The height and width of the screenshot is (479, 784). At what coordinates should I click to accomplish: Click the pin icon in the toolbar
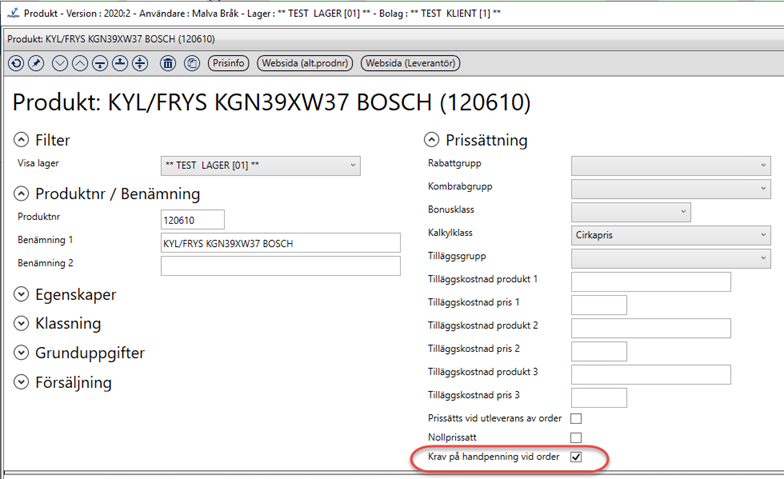pyautogui.click(x=35, y=63)
